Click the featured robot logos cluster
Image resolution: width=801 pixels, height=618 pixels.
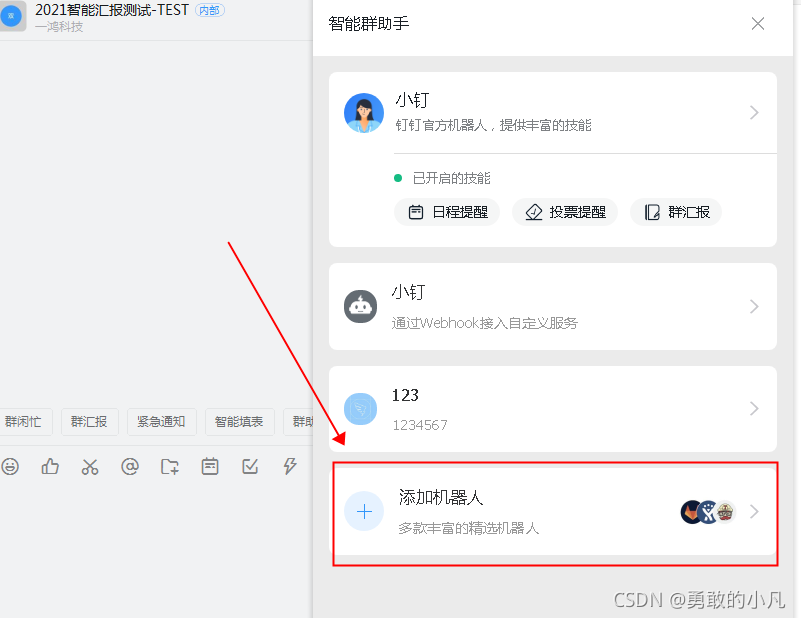[708, 512]
